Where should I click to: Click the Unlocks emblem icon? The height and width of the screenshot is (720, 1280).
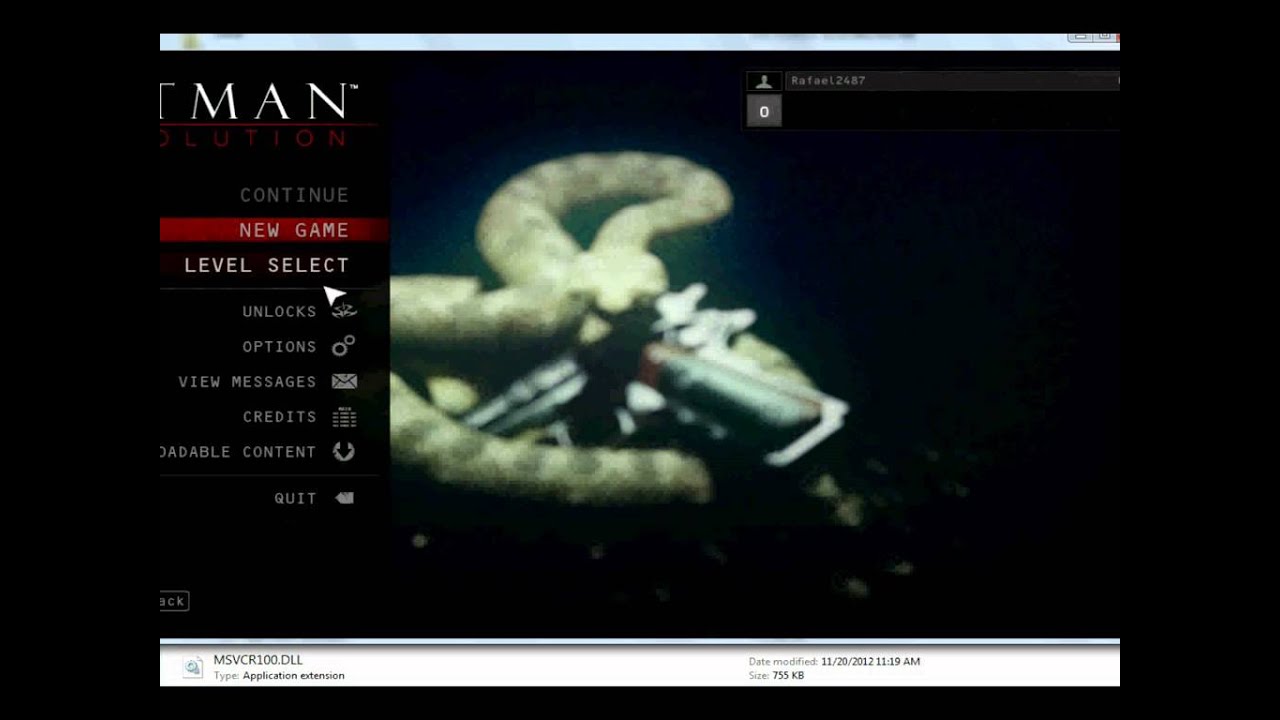[x=344, y=311]
